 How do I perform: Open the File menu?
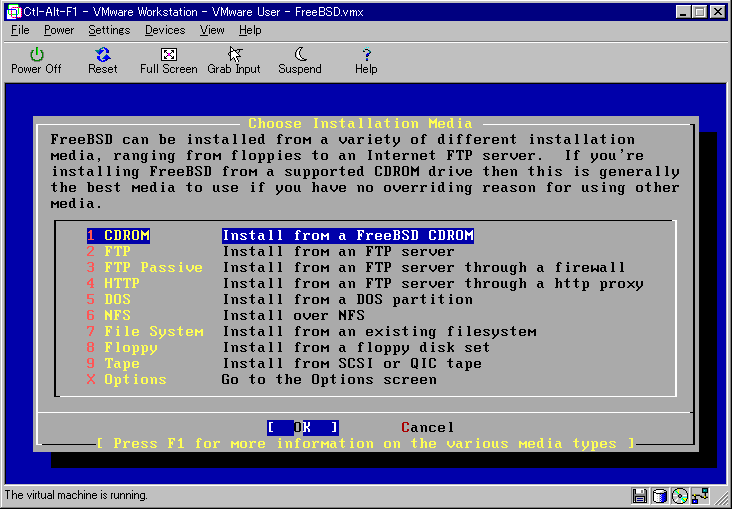pyautogui.click(x=20, y=30)
